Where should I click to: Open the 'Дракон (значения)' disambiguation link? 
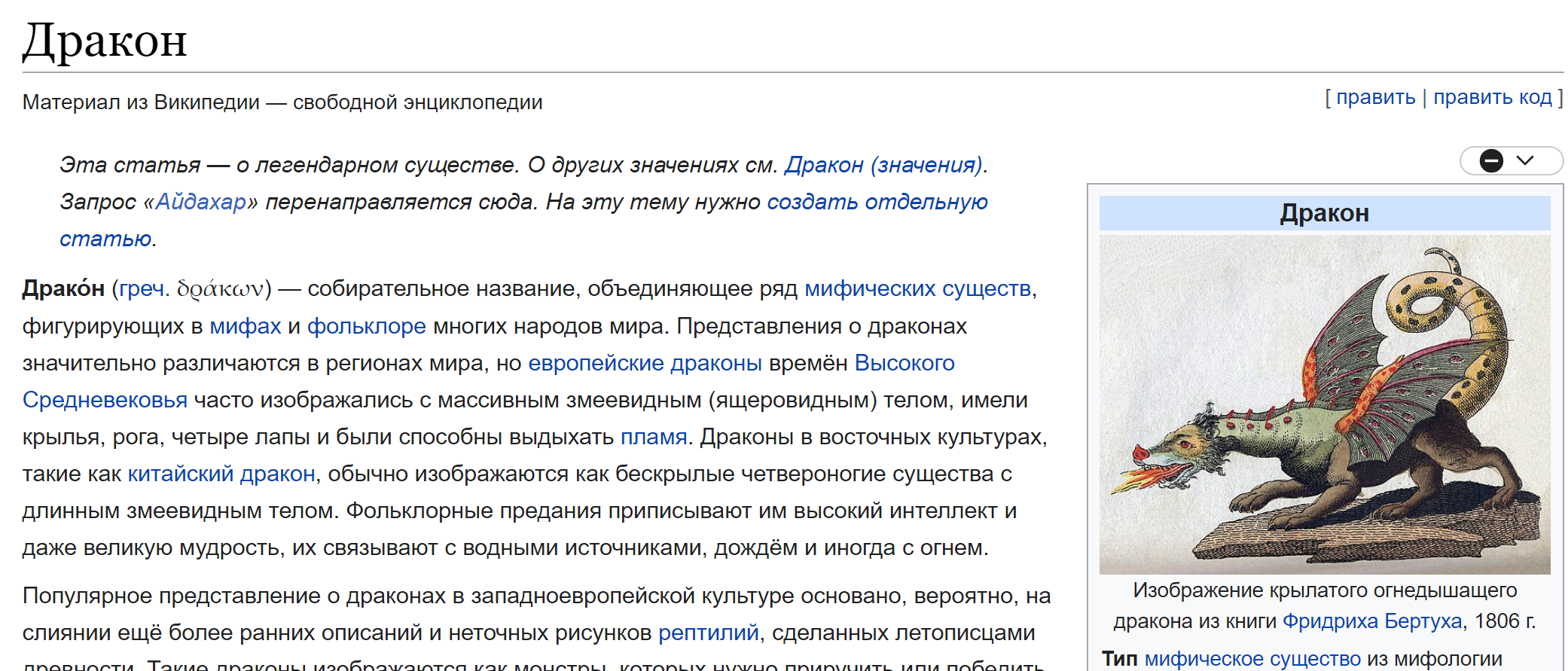point(883,164)
